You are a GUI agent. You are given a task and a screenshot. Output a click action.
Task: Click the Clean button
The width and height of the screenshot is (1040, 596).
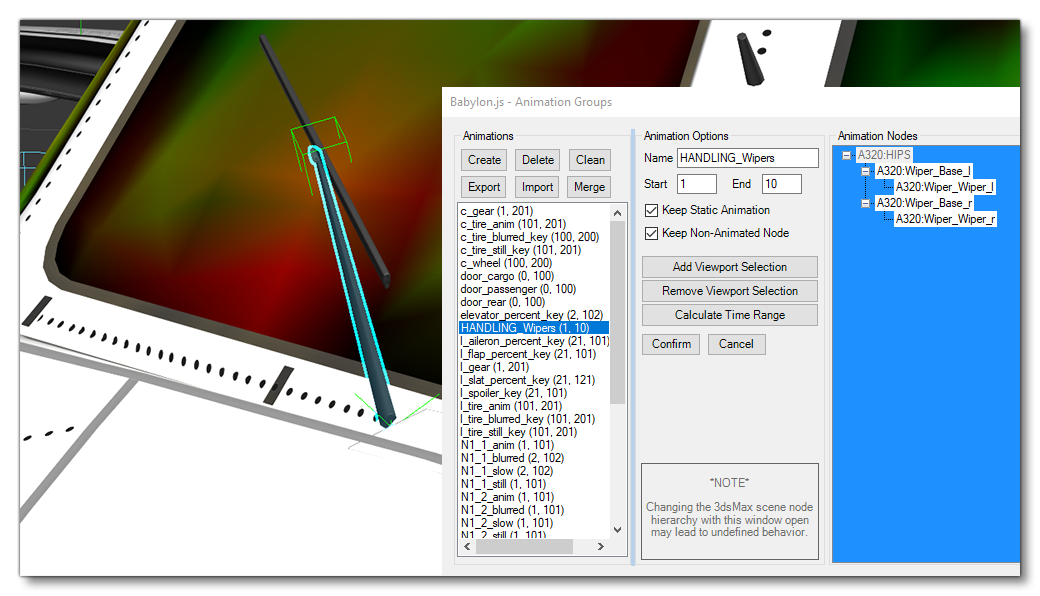point(589,159)
